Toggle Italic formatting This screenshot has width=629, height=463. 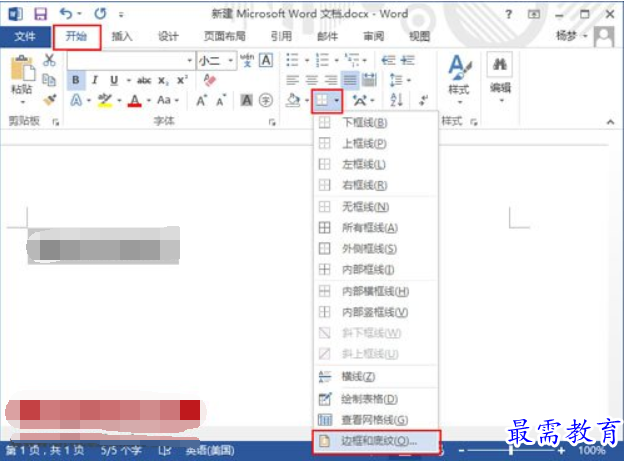tap(95, 80)
